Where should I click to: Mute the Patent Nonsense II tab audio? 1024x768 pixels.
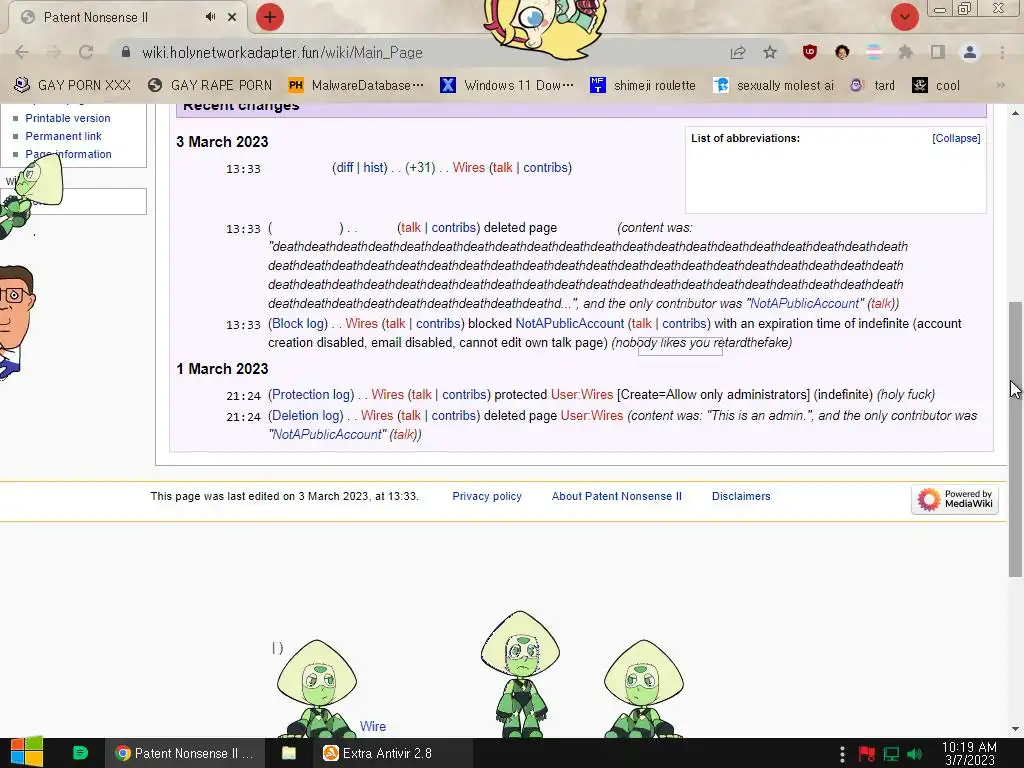pyautogui.click(x=210, y=17)
